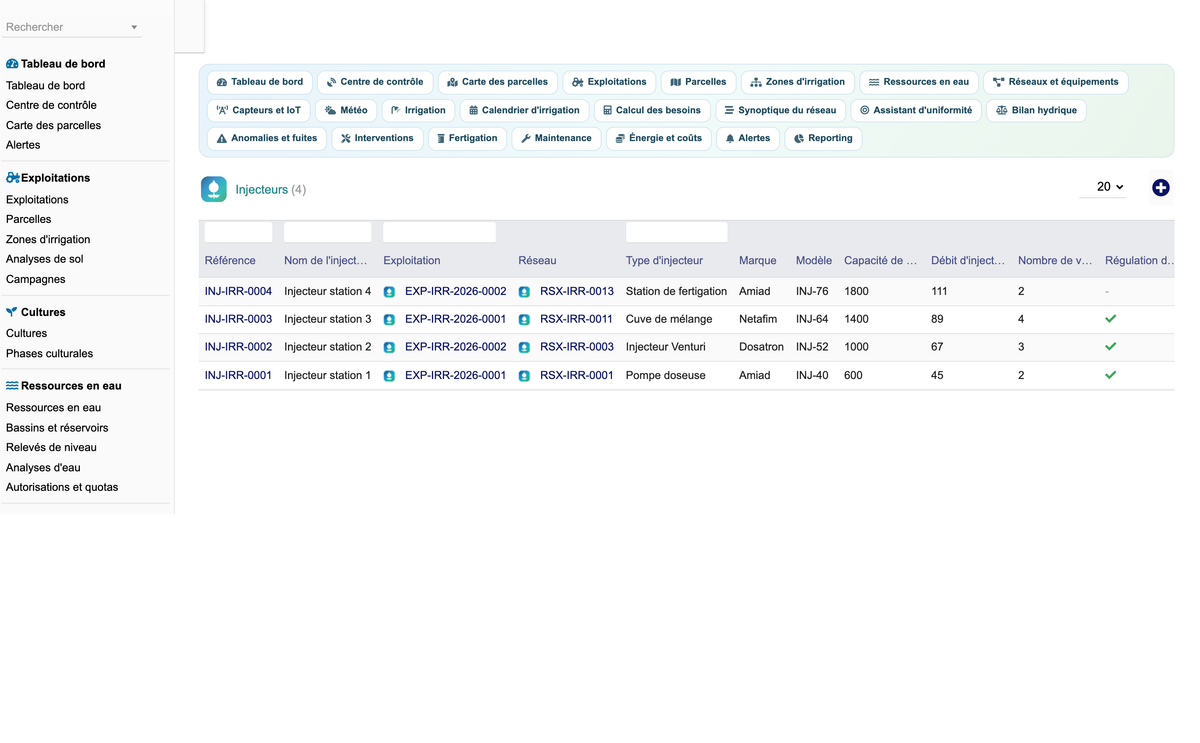The width and height of the screenshot is (1200, 743).
Task: Open Assistant d'uniformité toolbar button
Action: point(916,110)
